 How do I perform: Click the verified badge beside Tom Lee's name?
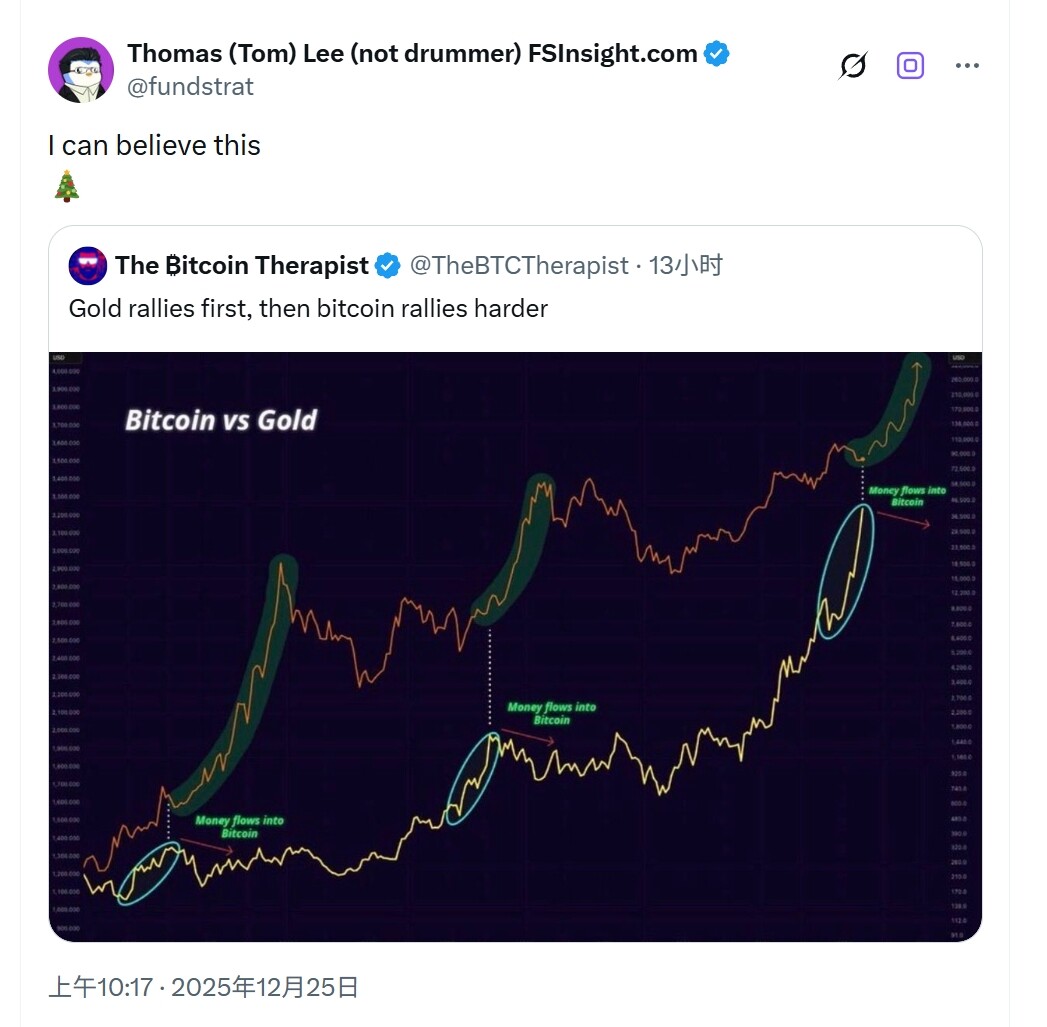714,53
